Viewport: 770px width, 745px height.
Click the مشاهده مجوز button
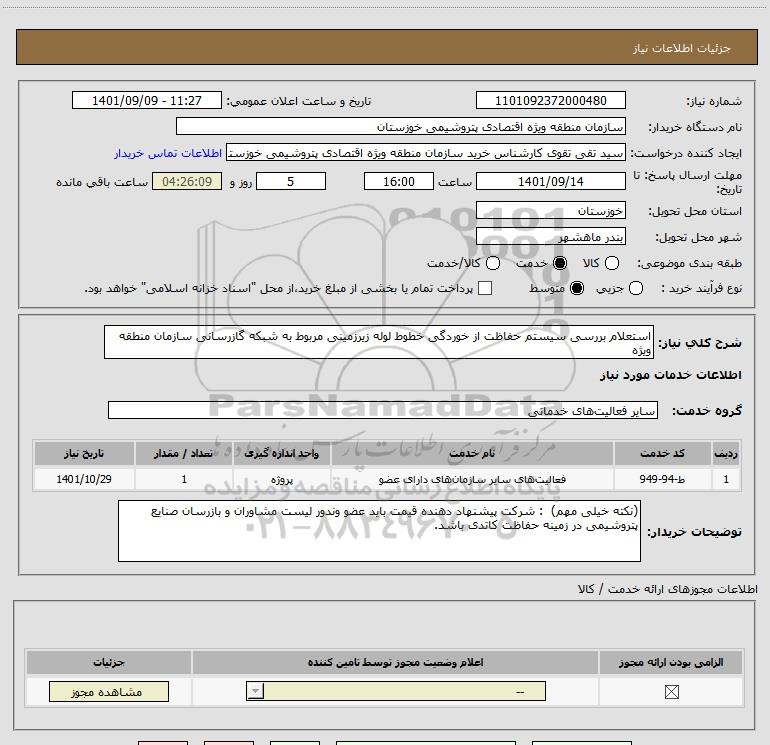click(109, 691)
